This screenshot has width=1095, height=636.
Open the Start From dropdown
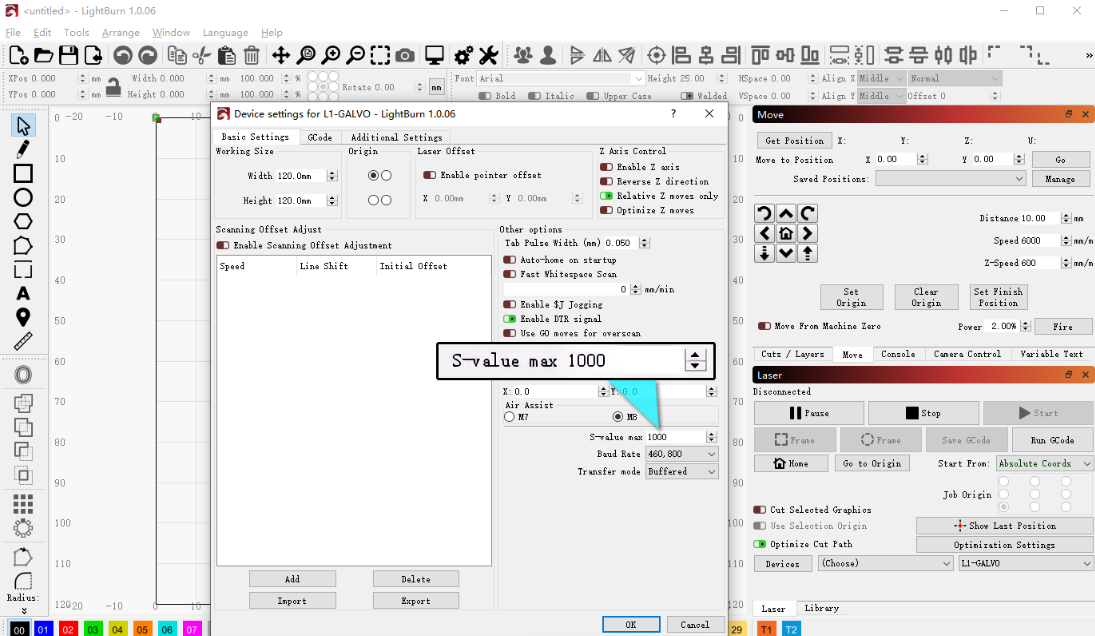[x=1045, y=464]
